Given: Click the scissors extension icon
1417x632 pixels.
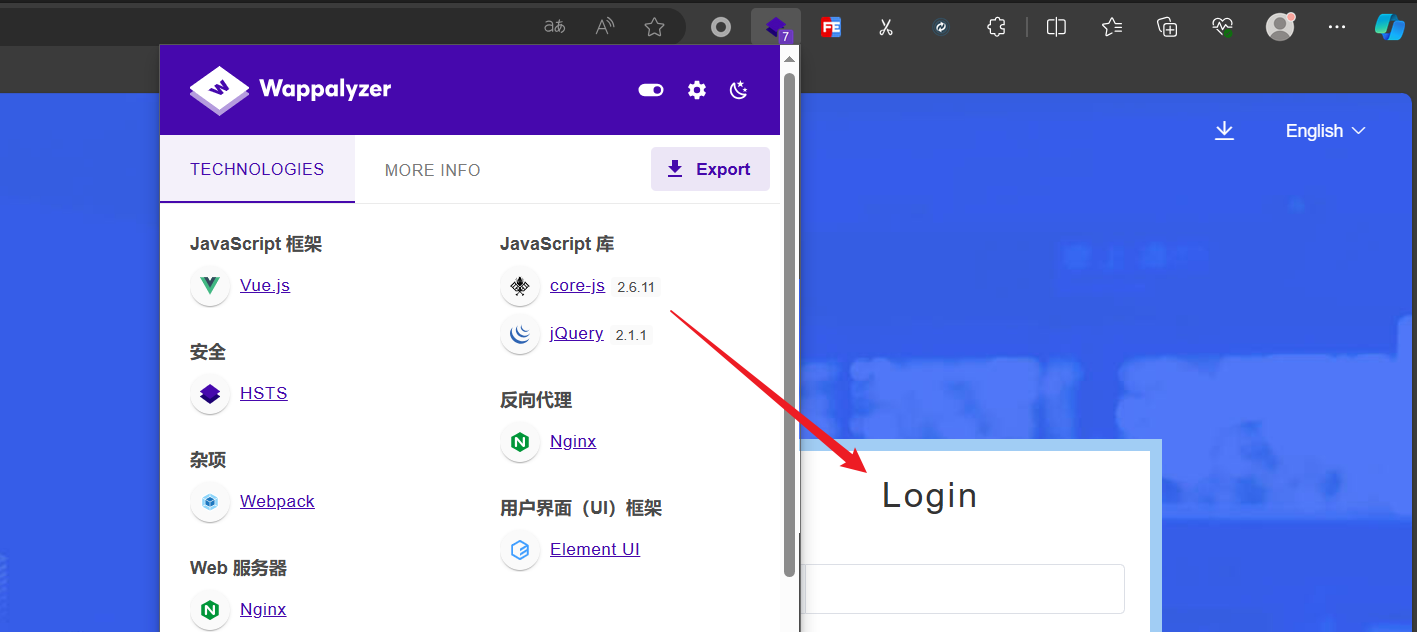Looking at the screenshot, I should pos(885,27).
